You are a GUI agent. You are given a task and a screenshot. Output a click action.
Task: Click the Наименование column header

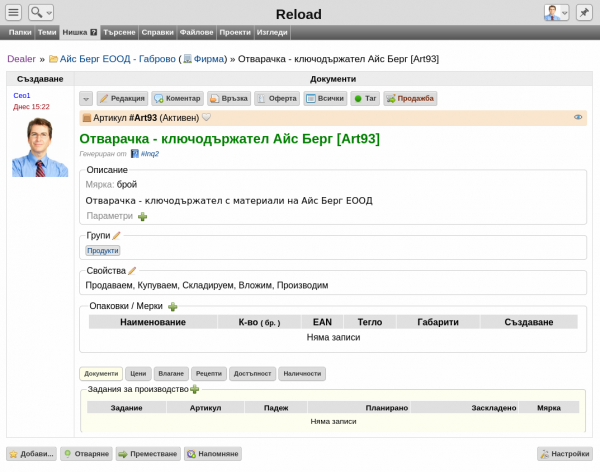[153, 322]
